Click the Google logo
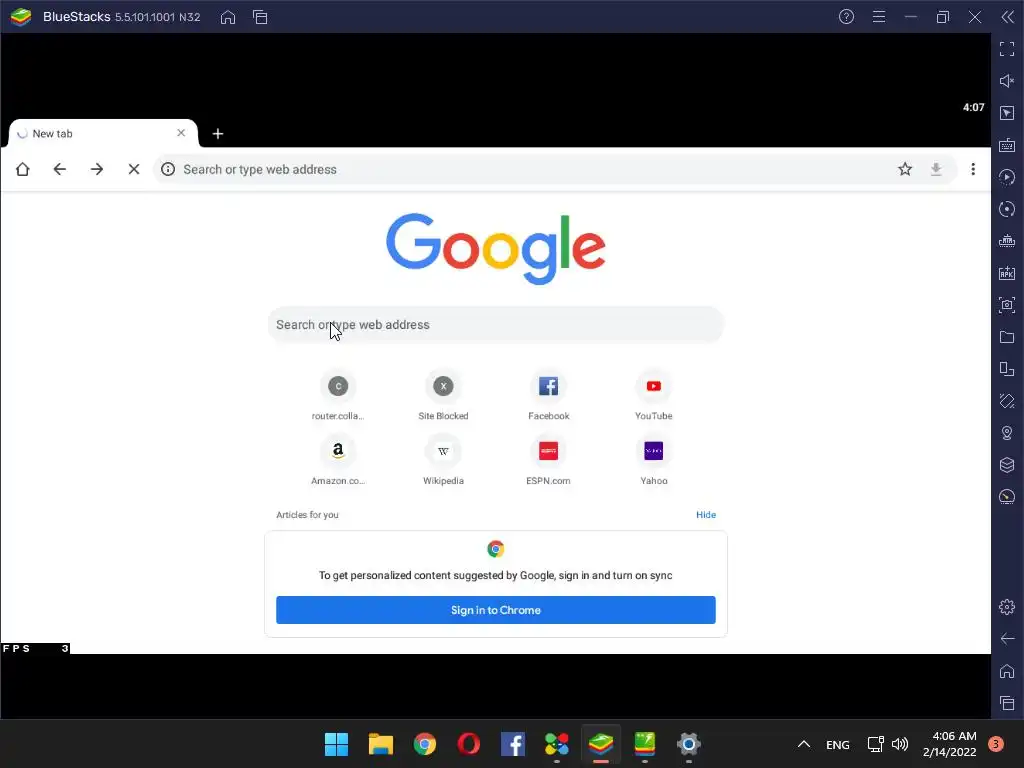The width and height of the screenshot is (1024, 768). click(496, 248)
